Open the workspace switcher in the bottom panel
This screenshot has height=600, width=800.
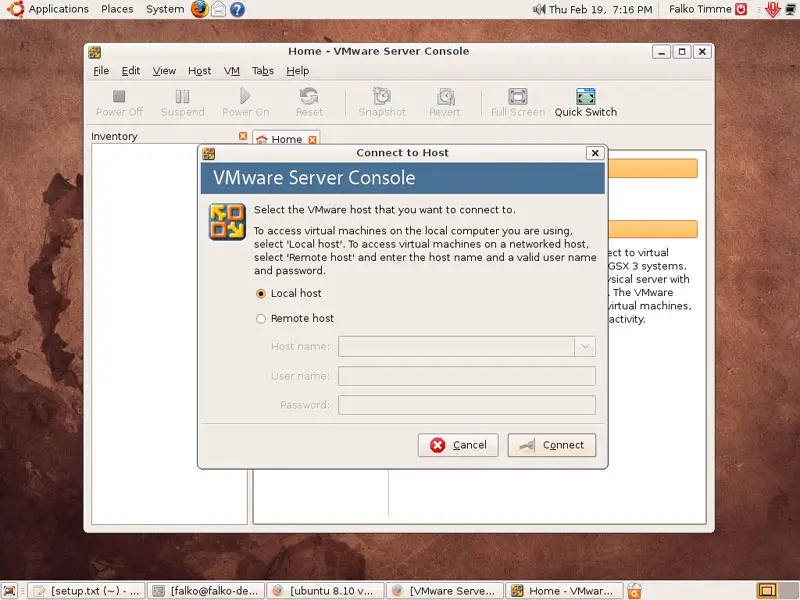777,591
